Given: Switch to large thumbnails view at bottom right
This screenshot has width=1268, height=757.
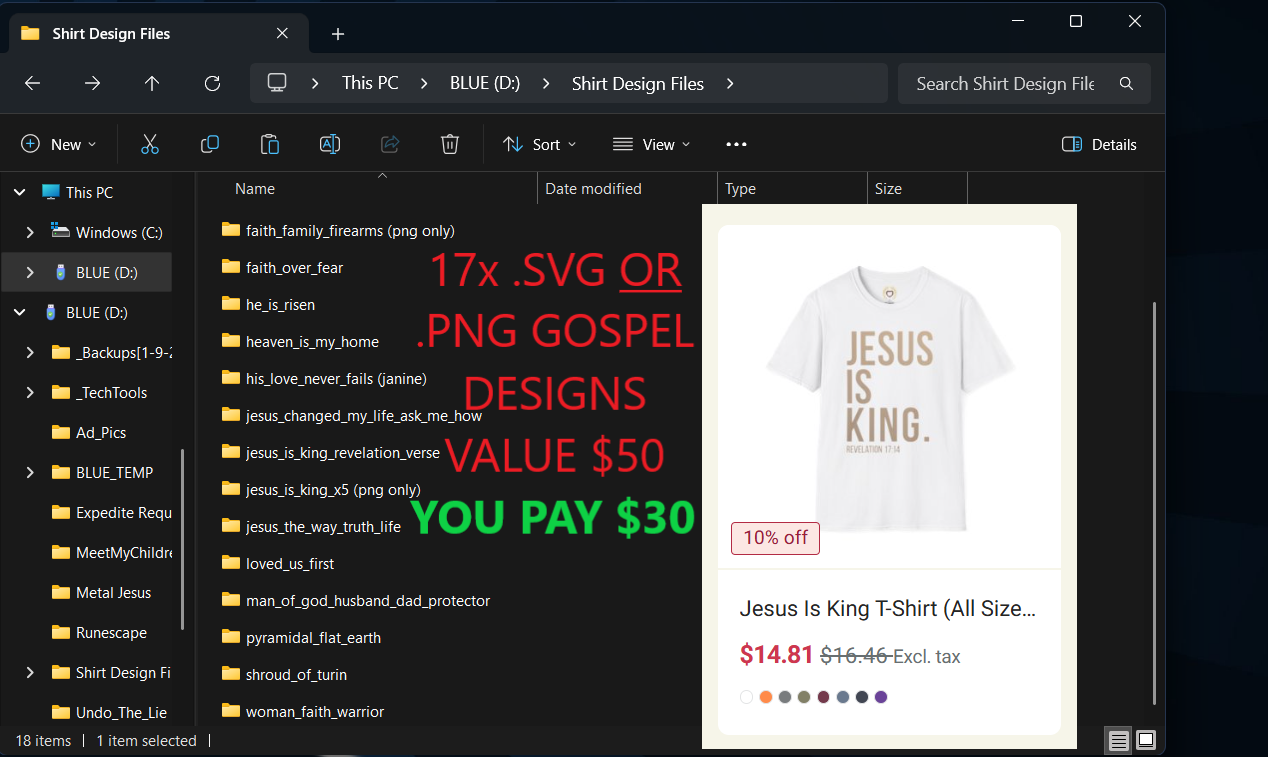Looking at the screenshot, I should [x=1144, y=740].
